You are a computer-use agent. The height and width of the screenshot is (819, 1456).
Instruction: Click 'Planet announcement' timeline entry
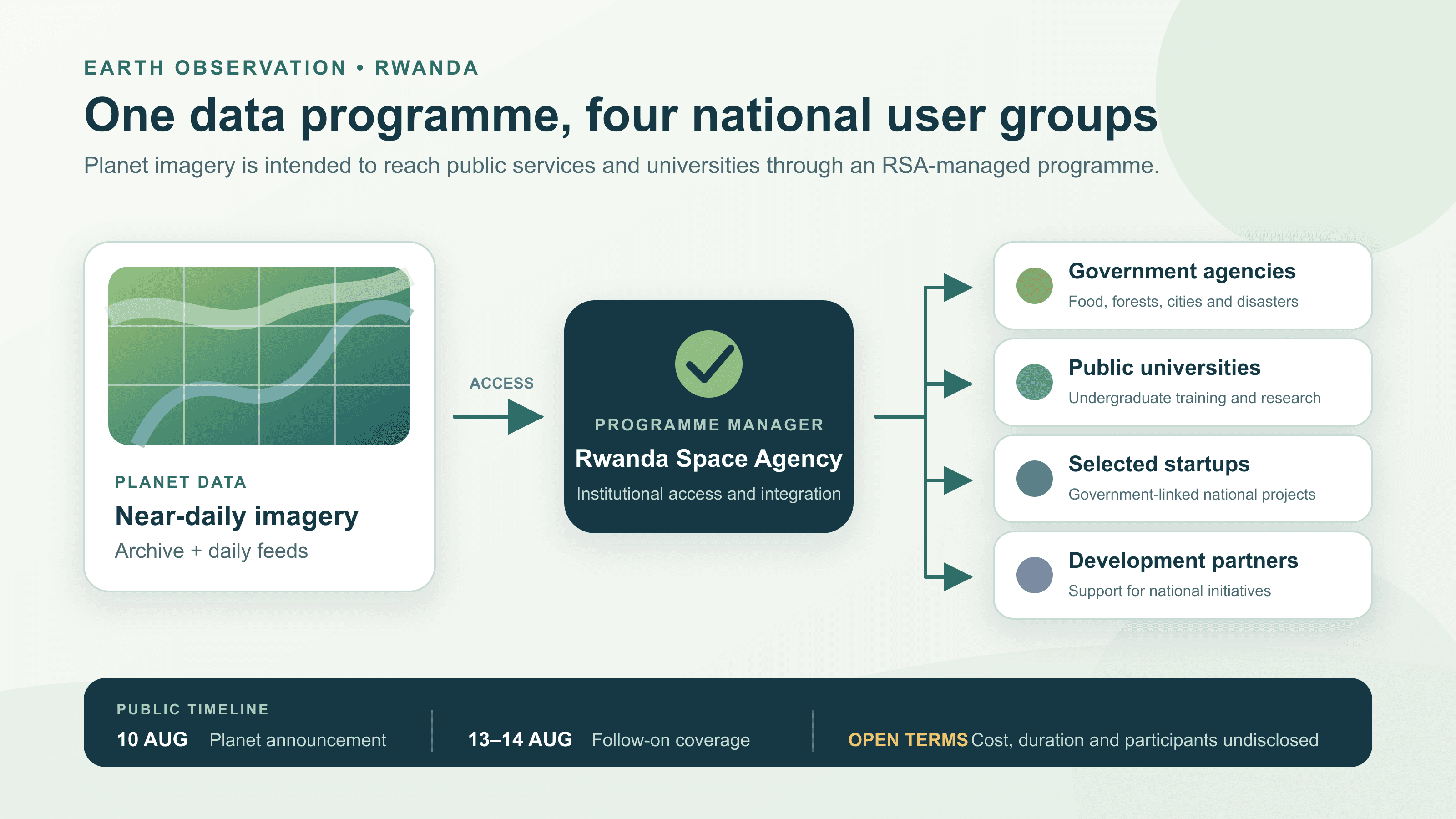(x=298, y=740)
